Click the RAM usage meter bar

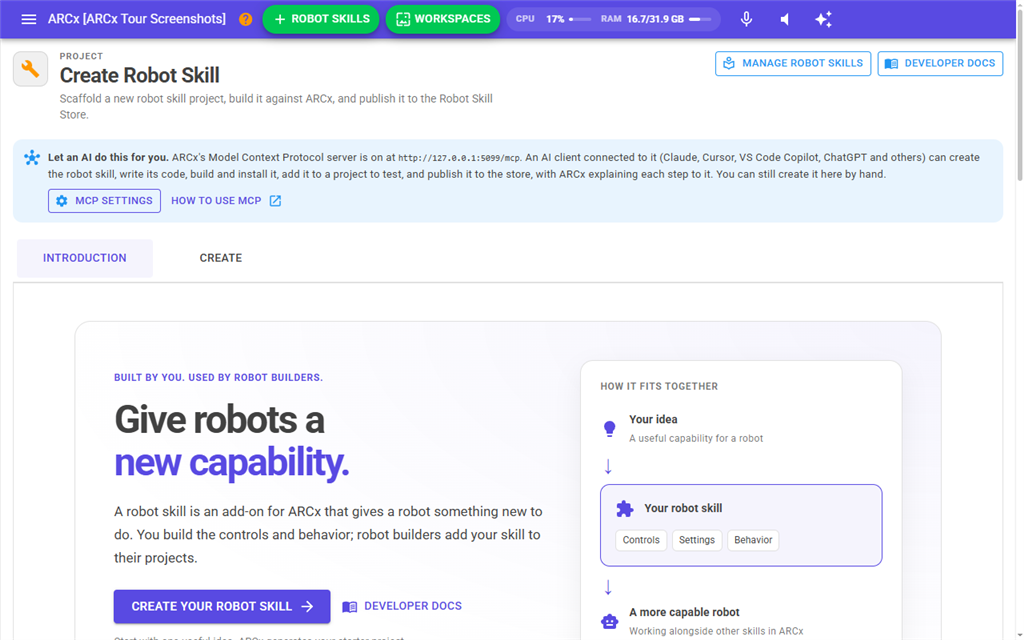(x=700, y=20)
